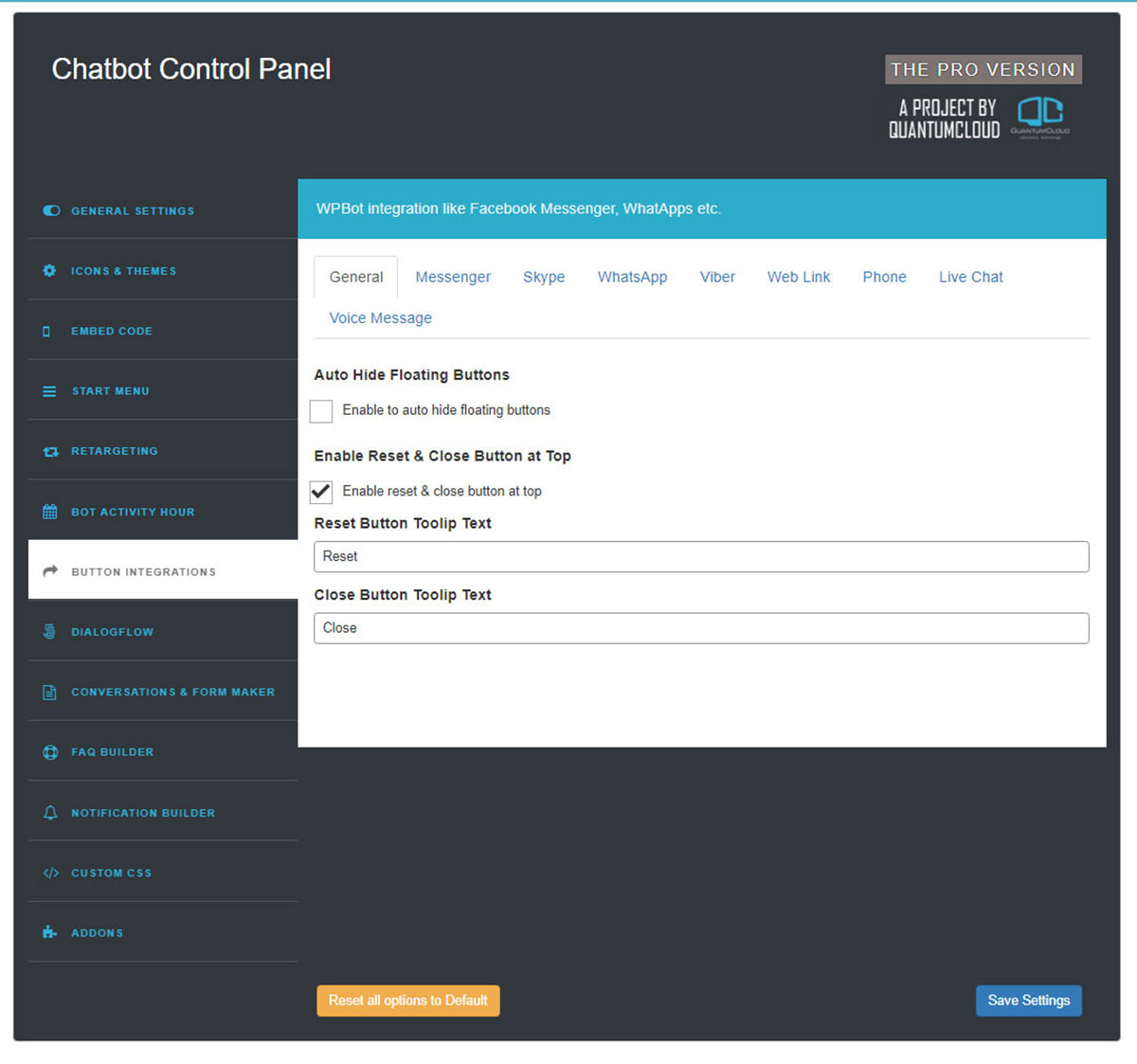This screenshot has width=1137, height=1064.
Task: Open Notification Builder section
Action: pos(163,813)
